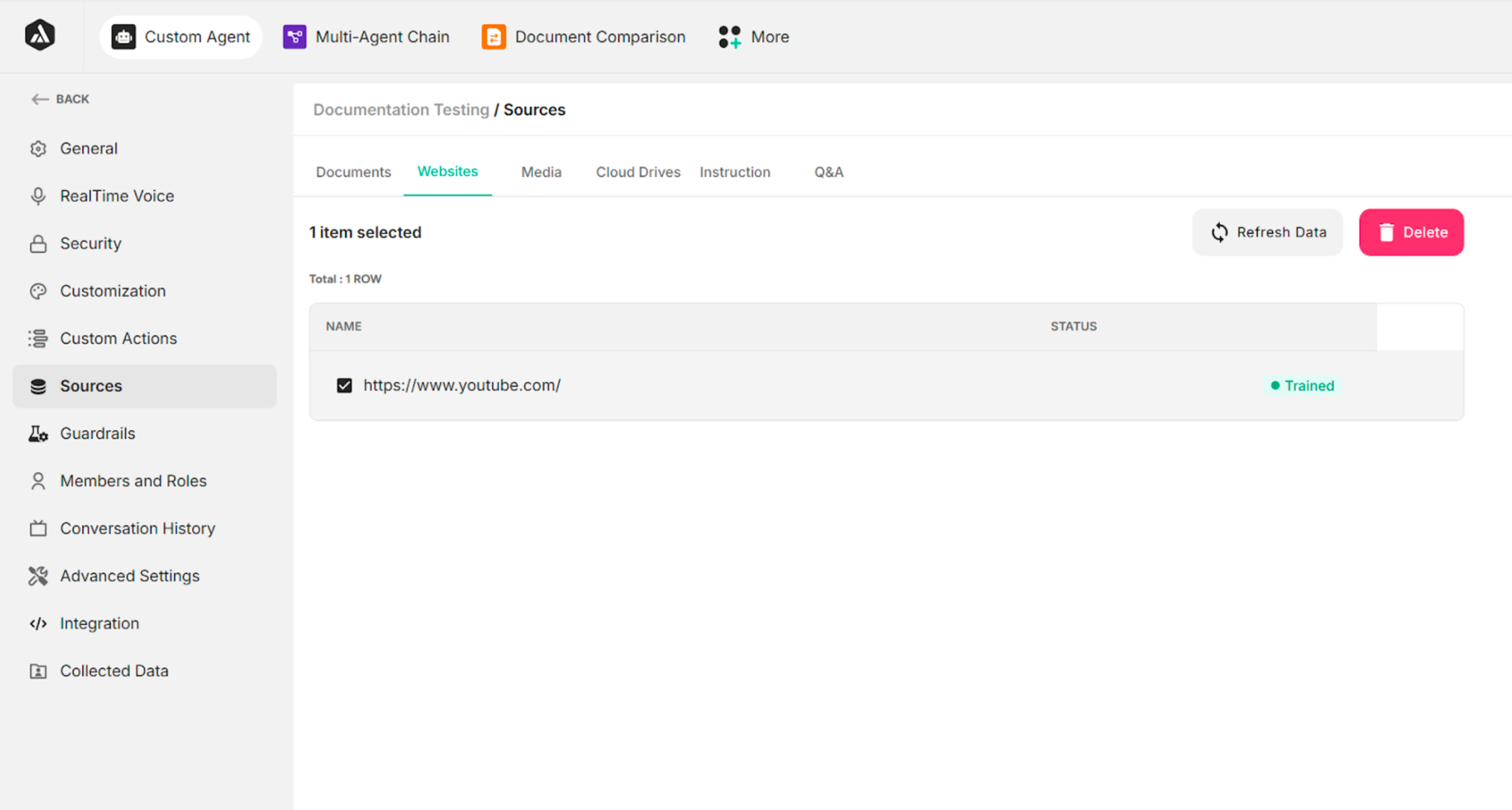Screen dimensions: 1512x810
Task: Switch to the Documents tab
Action: pos(353,172)
